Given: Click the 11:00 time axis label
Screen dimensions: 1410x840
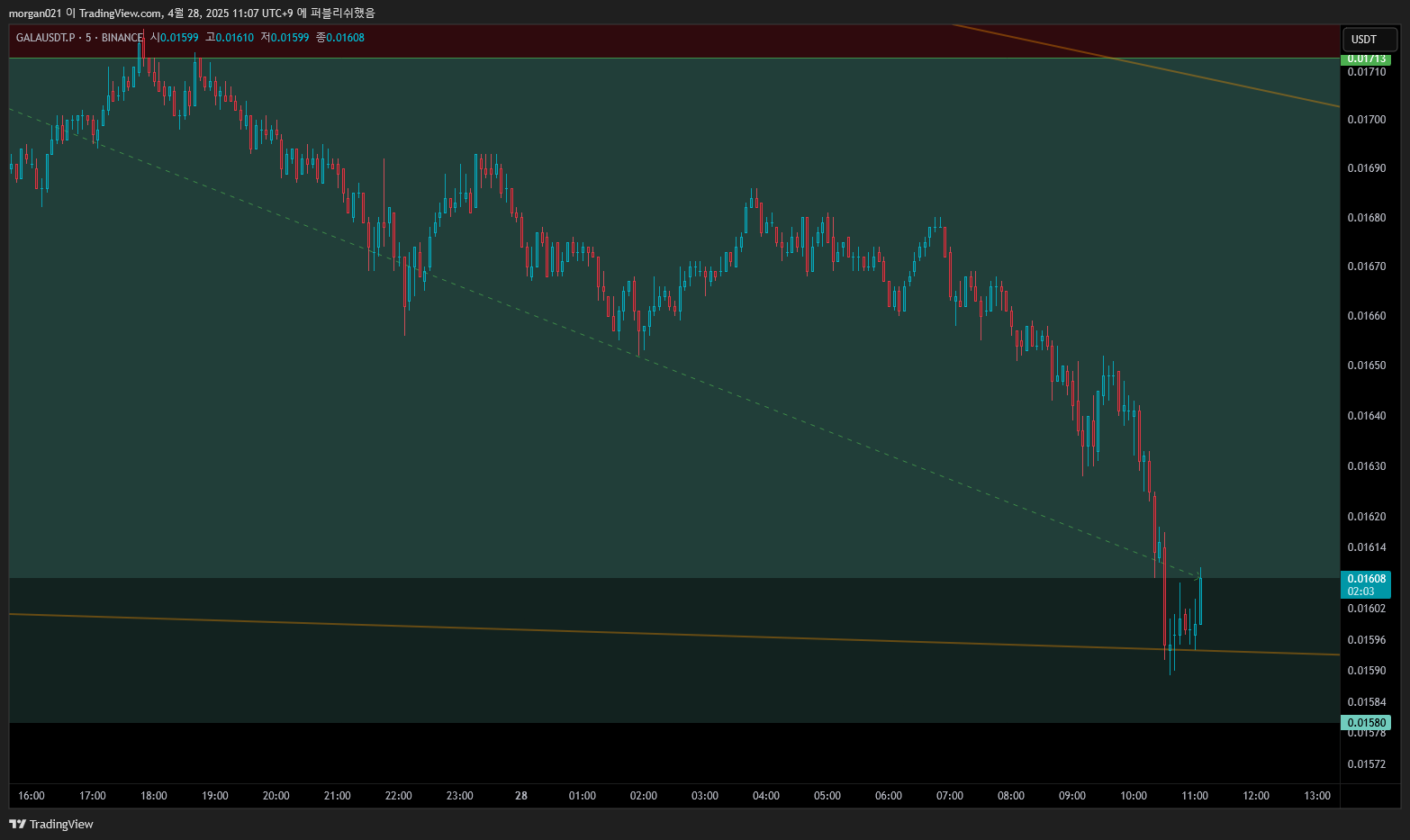Looking at the screenshot, I should pos(1195,796).
